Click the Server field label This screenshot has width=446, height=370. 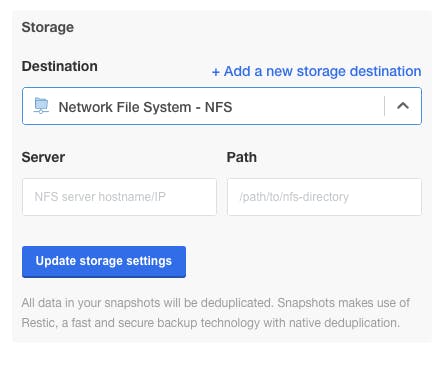(43, 157)
